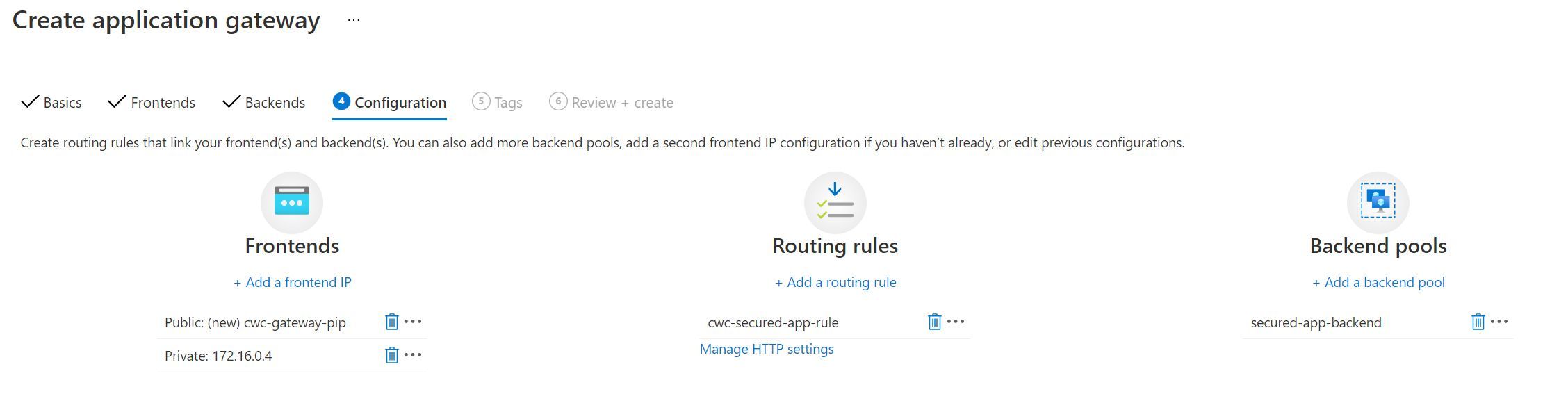Click Add a frontend IP
The height and width of the screenshot is (410, 1568).
pos(292,282)
